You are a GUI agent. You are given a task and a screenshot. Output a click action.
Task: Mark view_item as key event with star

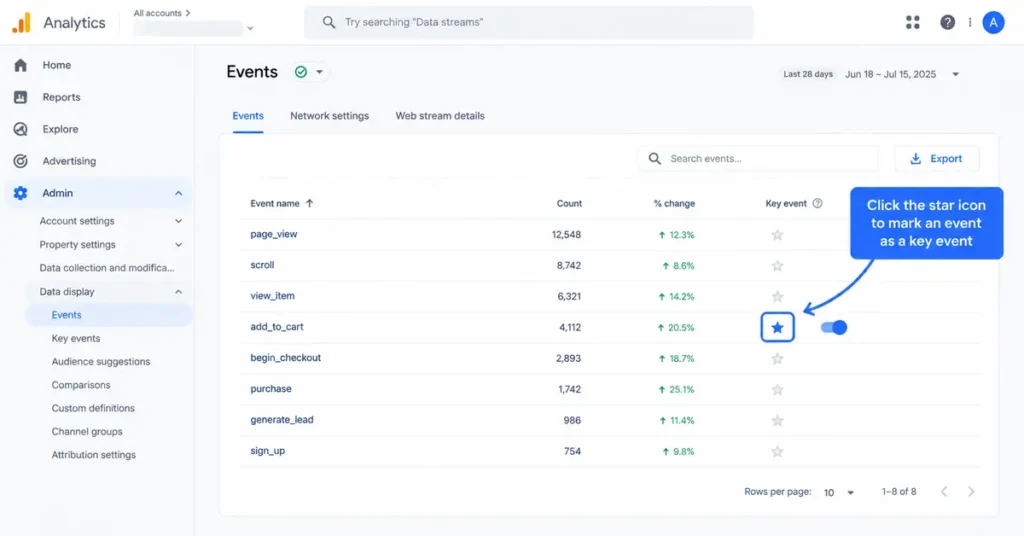[777, 296]
